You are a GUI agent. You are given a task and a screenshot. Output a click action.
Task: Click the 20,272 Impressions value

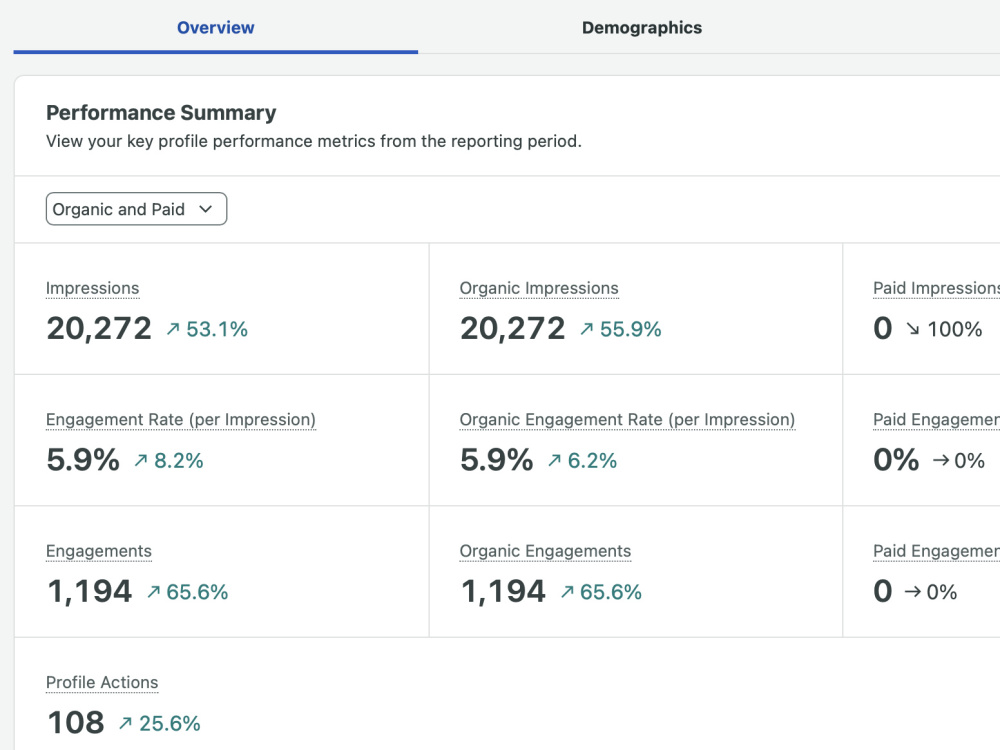[x=99, y=329]
